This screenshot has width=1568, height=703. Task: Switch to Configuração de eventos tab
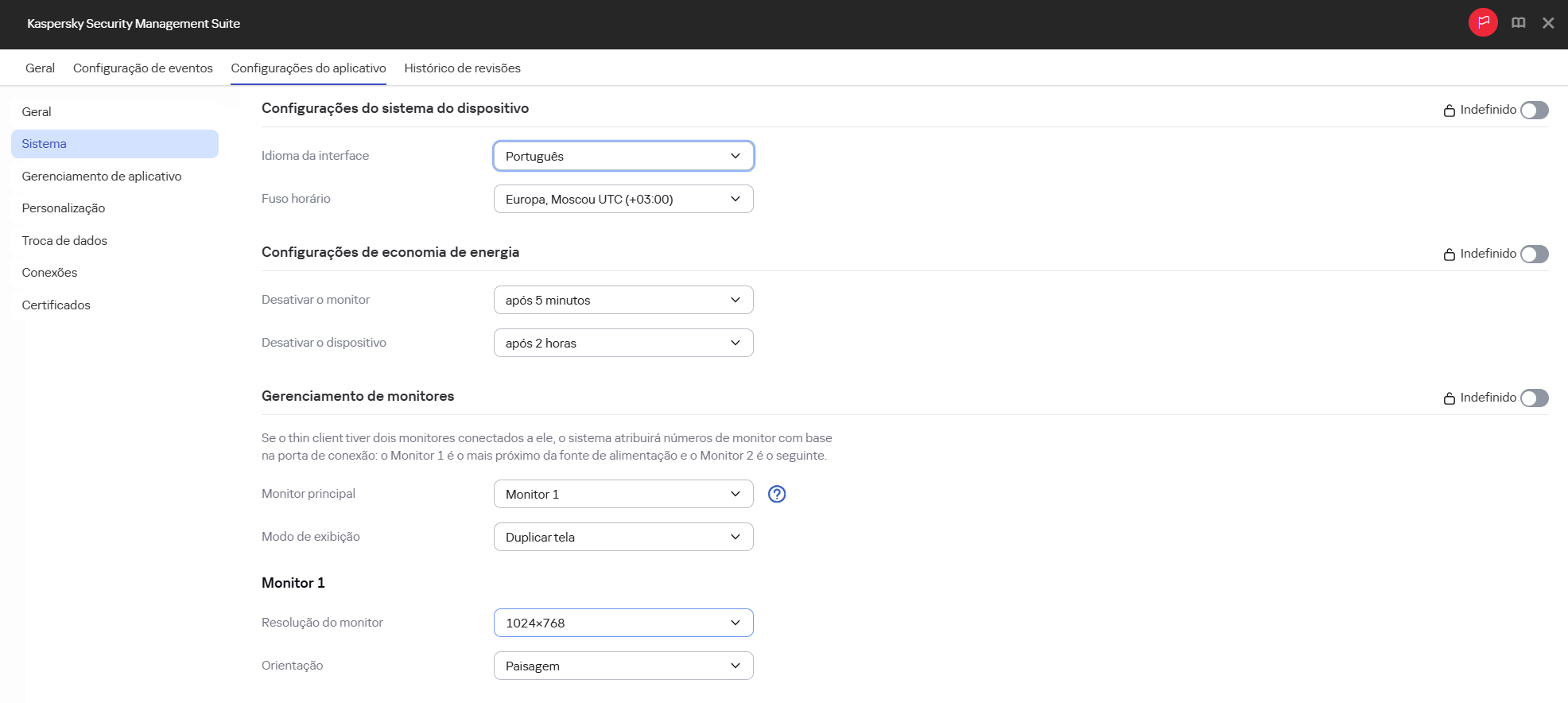143,68
